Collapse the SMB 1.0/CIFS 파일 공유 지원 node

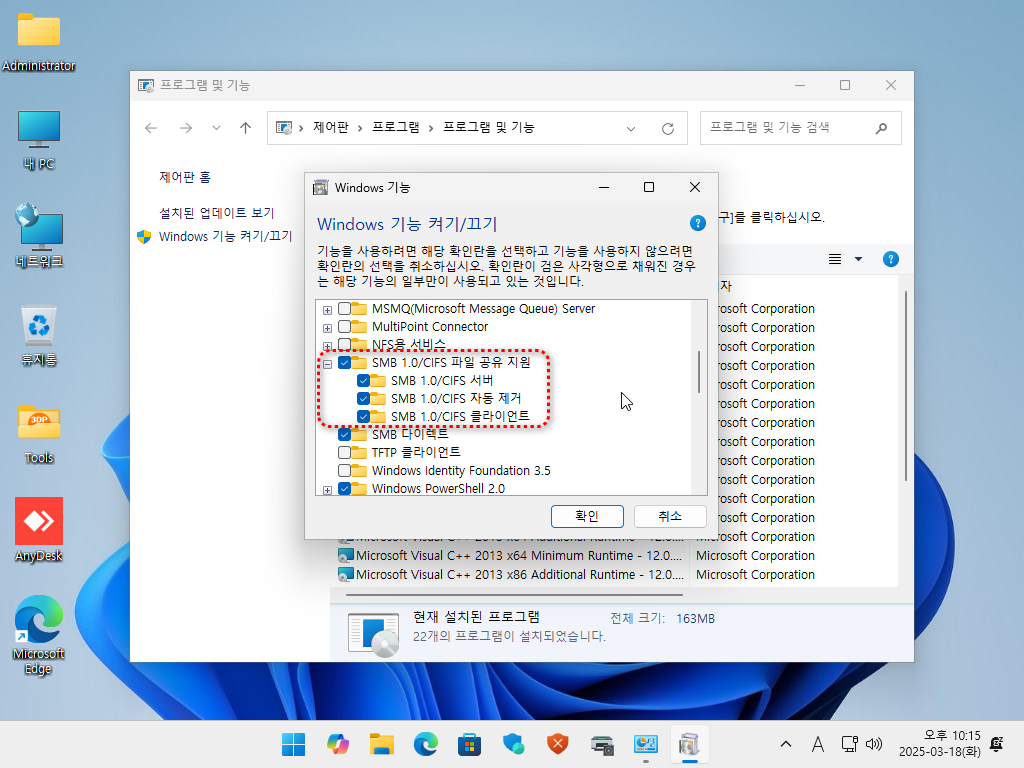[x=328, y=364]
